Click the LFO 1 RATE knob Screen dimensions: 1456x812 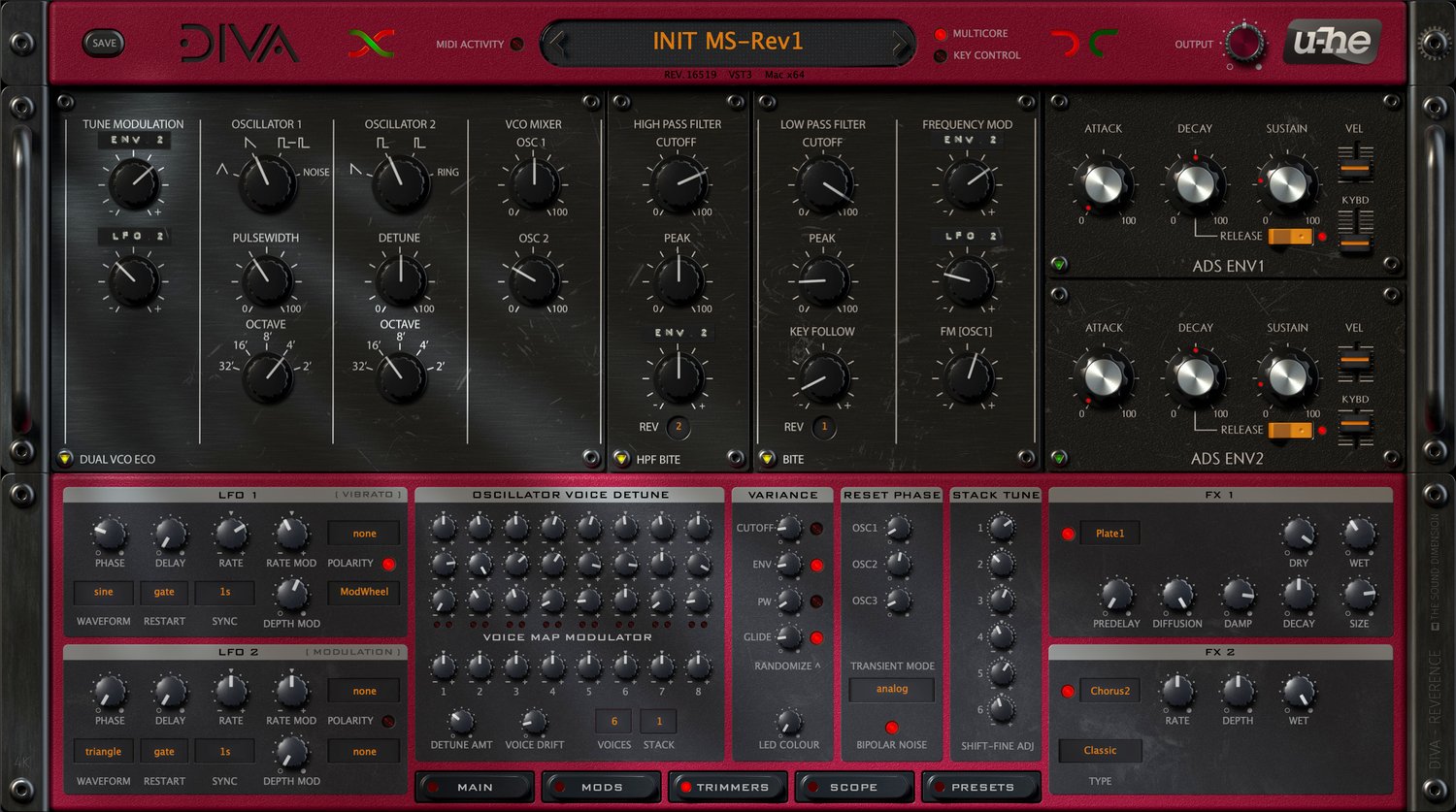pyautogui.click(x=231, y=535)
